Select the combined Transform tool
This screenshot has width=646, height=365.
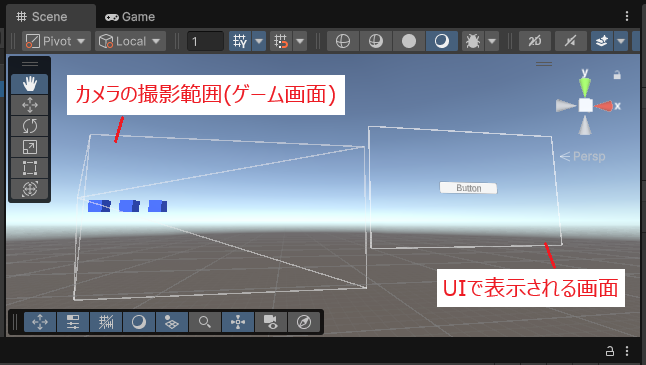pyautogui.click(x=30, y=189)
